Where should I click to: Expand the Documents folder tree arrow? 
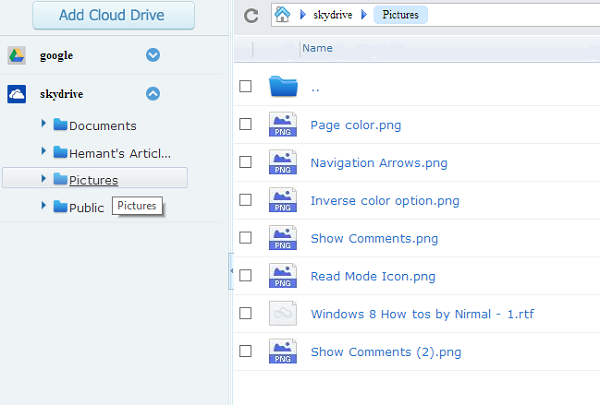pos(43,123)
